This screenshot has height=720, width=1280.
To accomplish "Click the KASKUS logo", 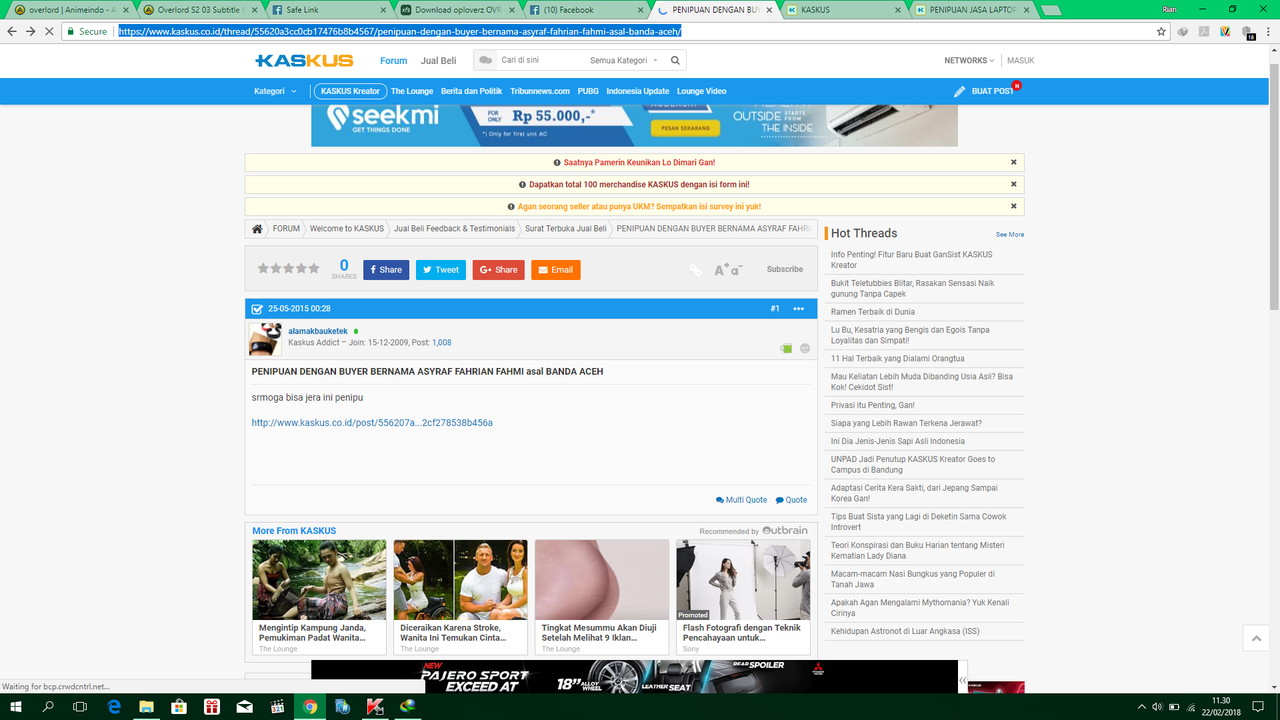I will point(303,61).
